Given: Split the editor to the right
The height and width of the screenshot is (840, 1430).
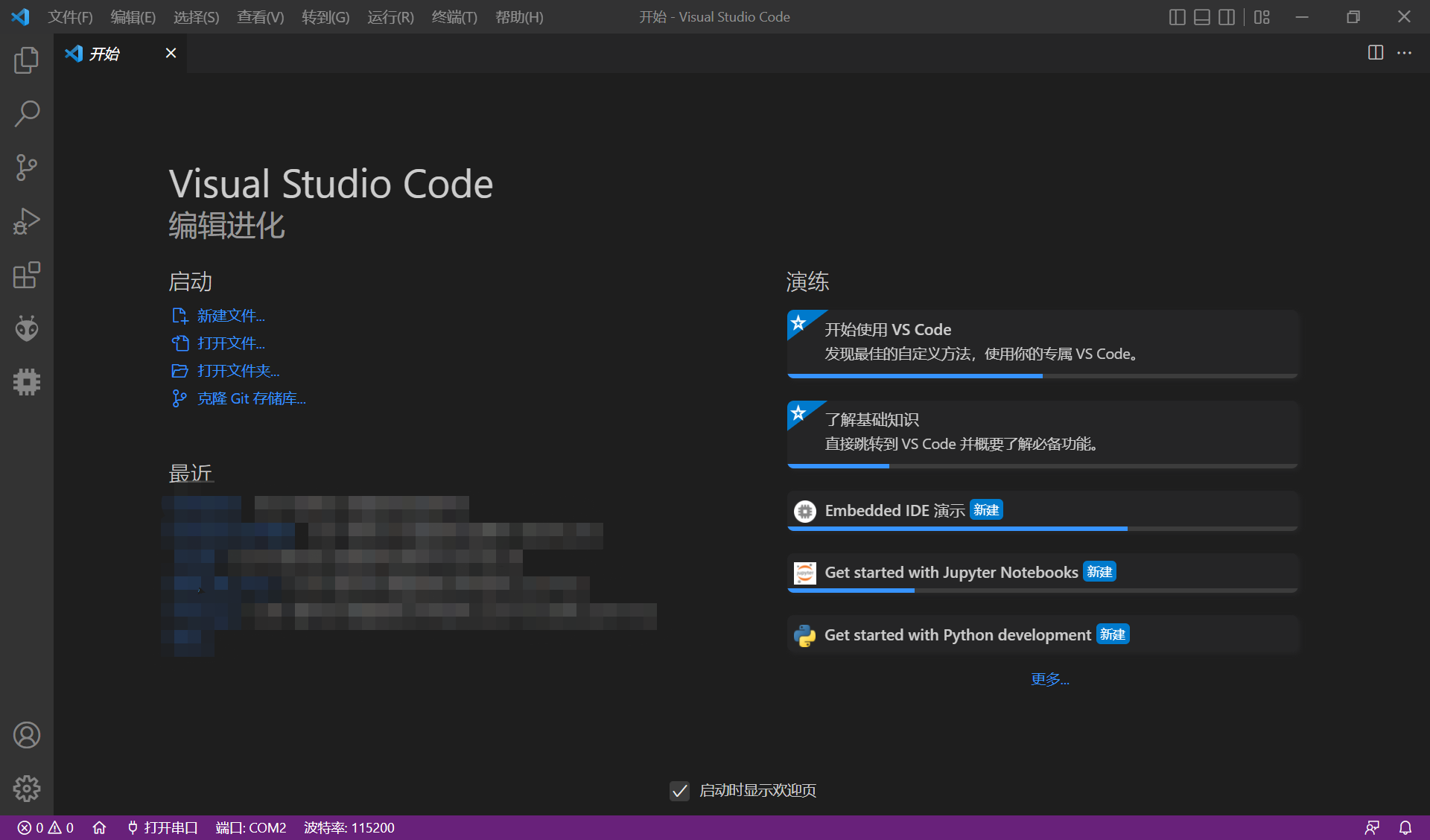Looking at the screenshot, I should [x=1376, y=53].
